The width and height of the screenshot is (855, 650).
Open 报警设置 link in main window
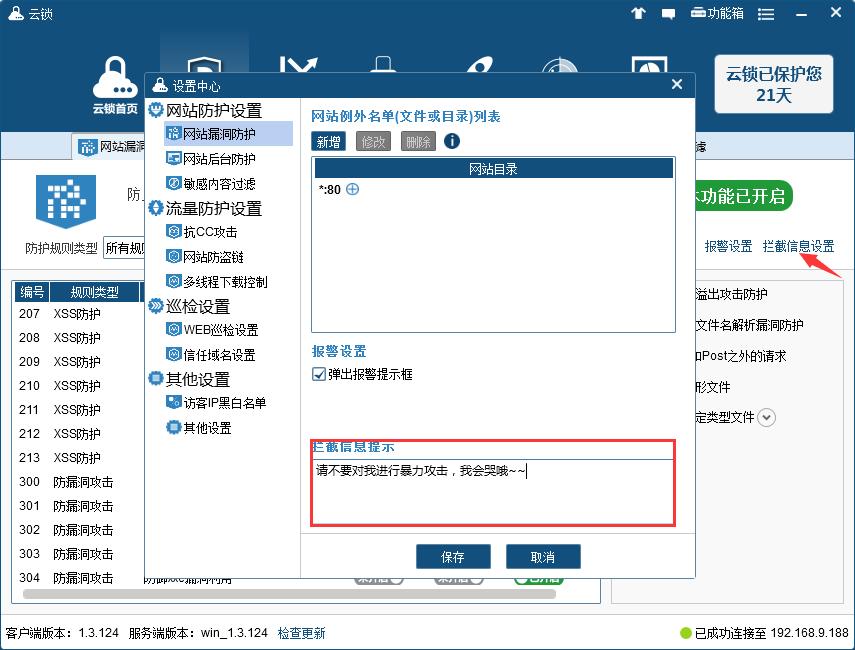pyautogui.click(x=728, y=246)
